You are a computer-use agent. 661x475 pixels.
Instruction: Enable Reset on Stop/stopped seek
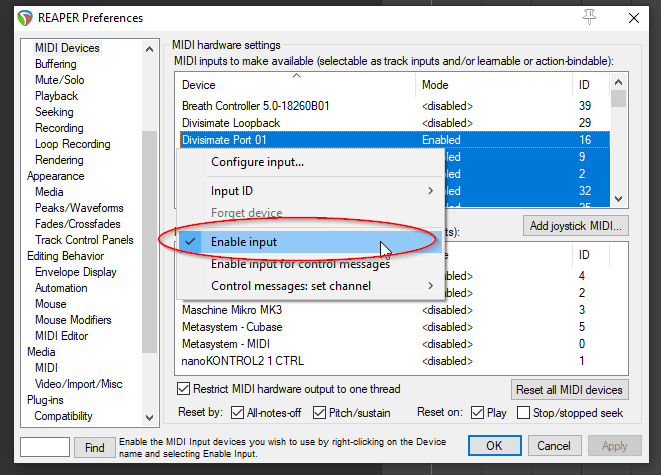523,413
